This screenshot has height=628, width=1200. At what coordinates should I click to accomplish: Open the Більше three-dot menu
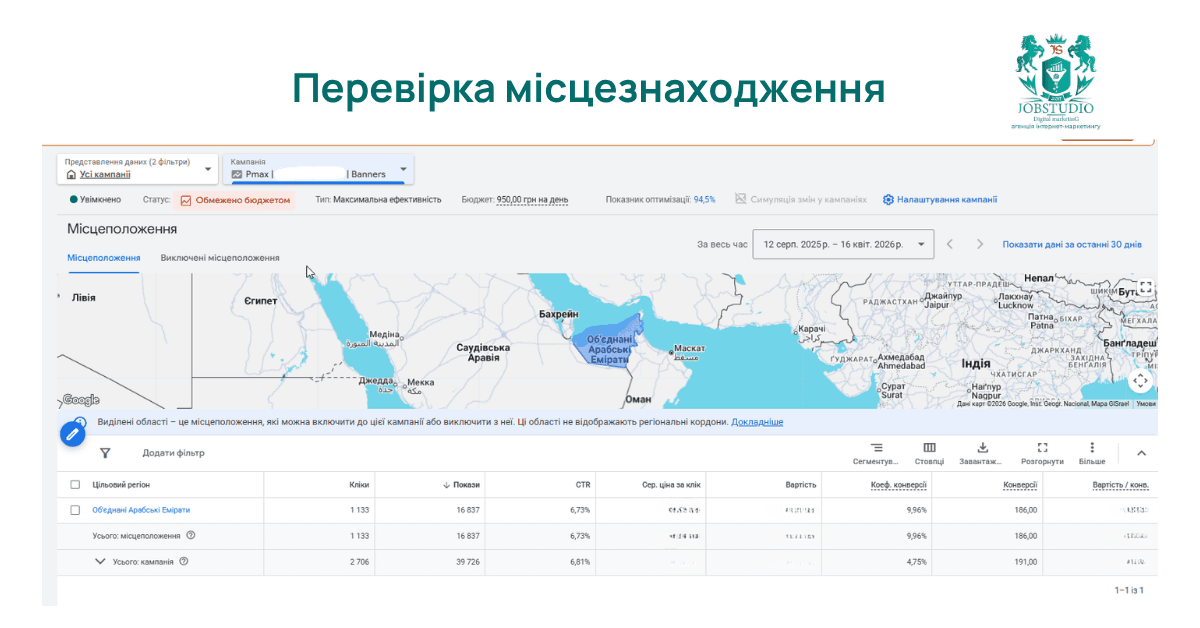point(1092,448)
